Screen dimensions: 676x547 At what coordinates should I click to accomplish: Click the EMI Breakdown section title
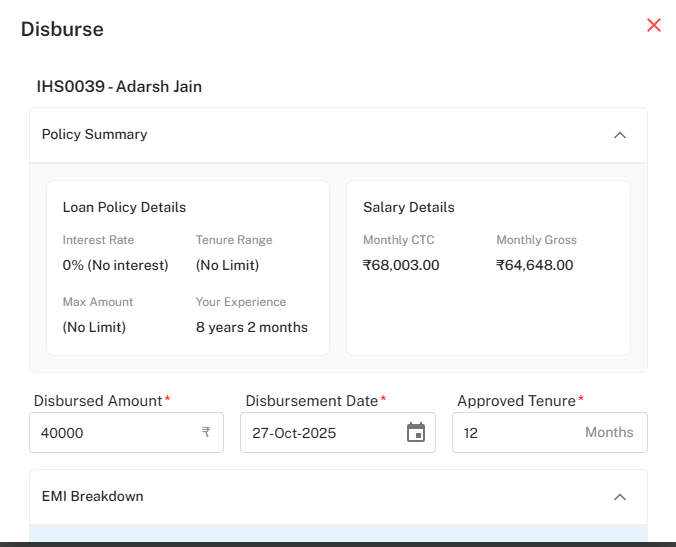point(92,496)
